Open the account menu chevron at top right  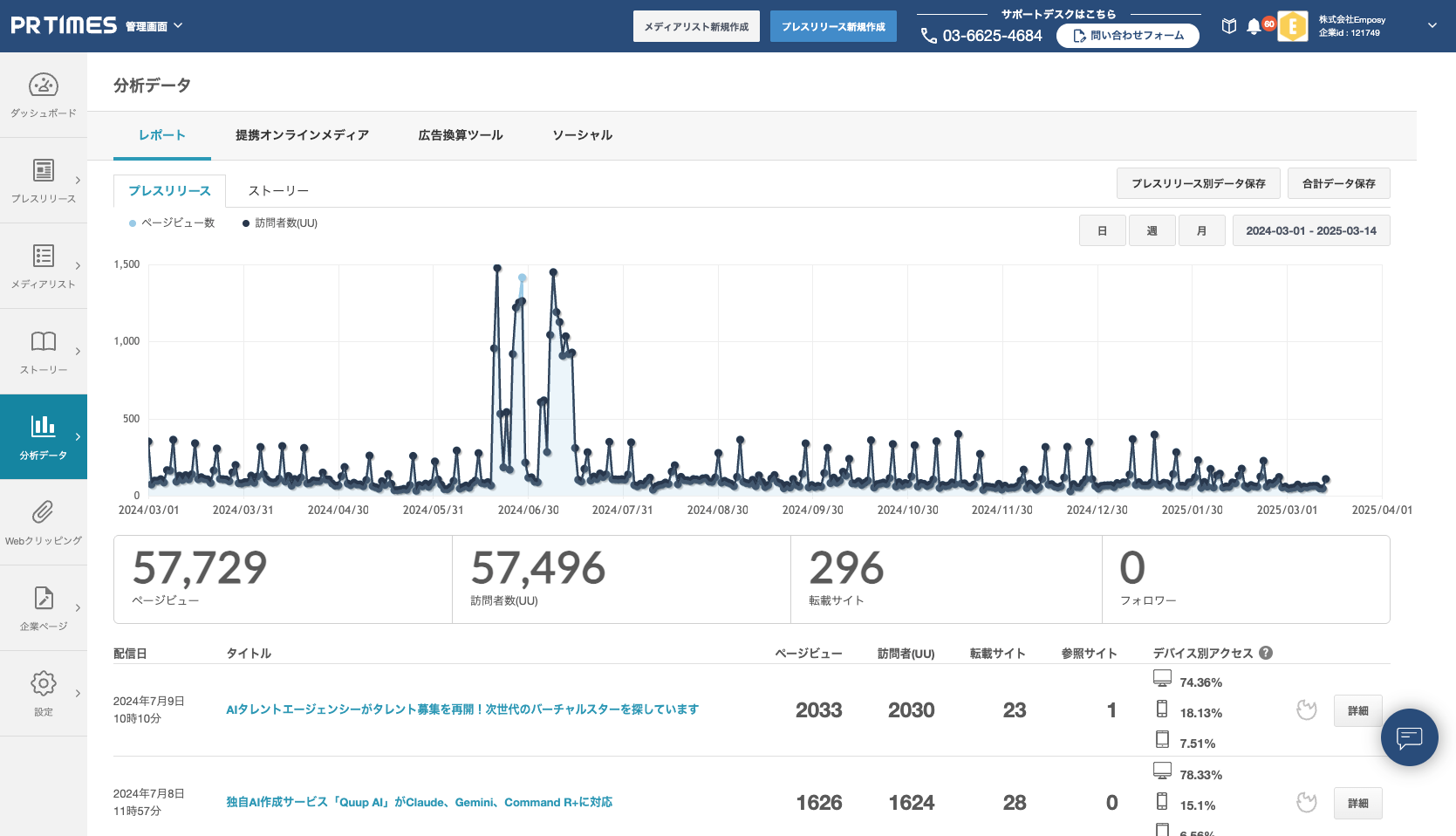pos(1432,26)
